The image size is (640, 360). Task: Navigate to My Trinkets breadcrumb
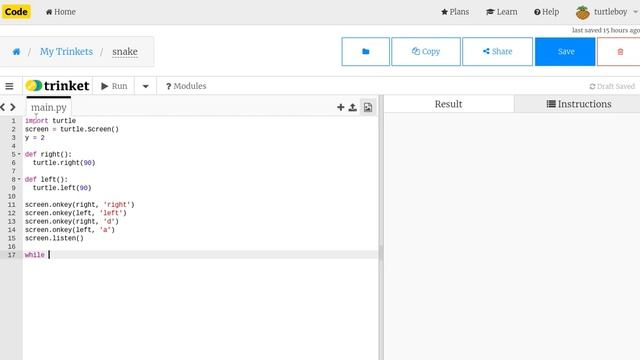[x=66, y=51]
